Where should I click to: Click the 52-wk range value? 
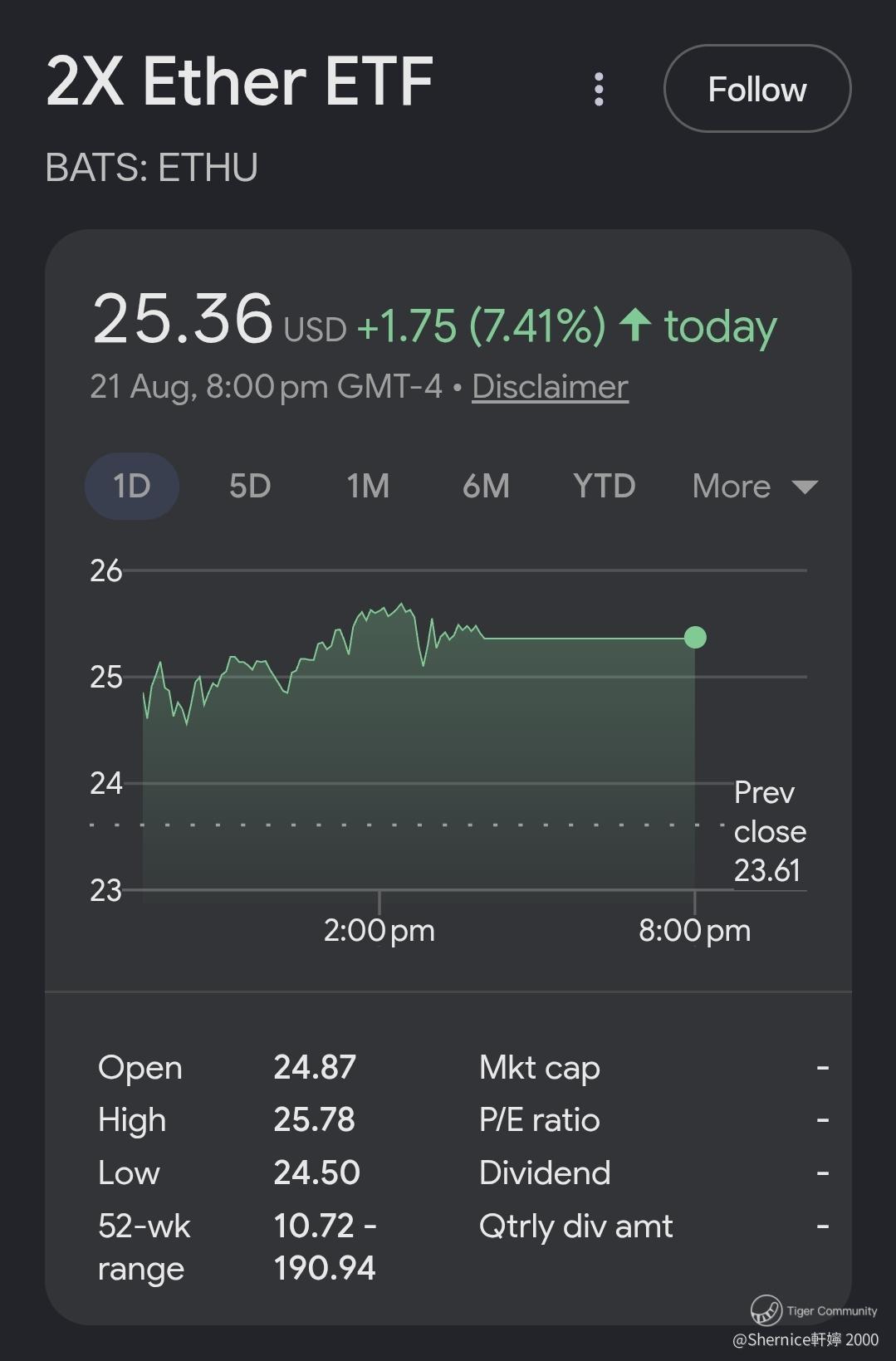(x=325, y=1246)
